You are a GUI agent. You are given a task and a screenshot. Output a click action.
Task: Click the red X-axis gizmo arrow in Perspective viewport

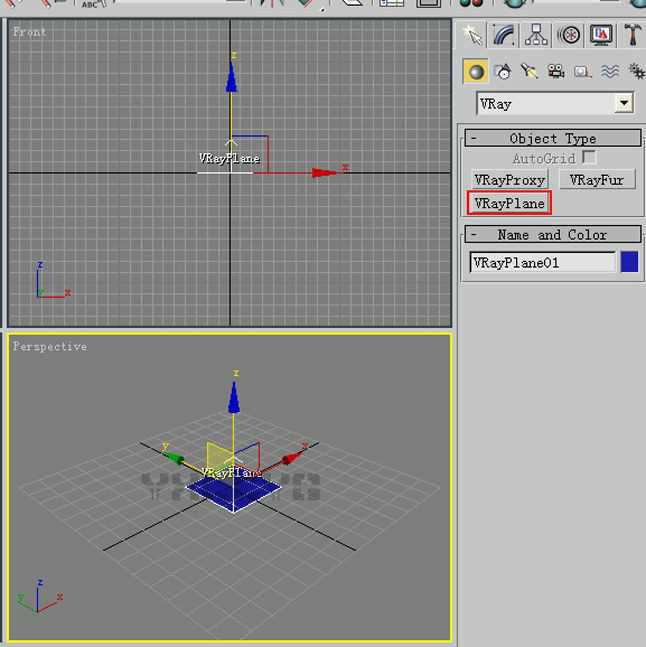(292, 458)
